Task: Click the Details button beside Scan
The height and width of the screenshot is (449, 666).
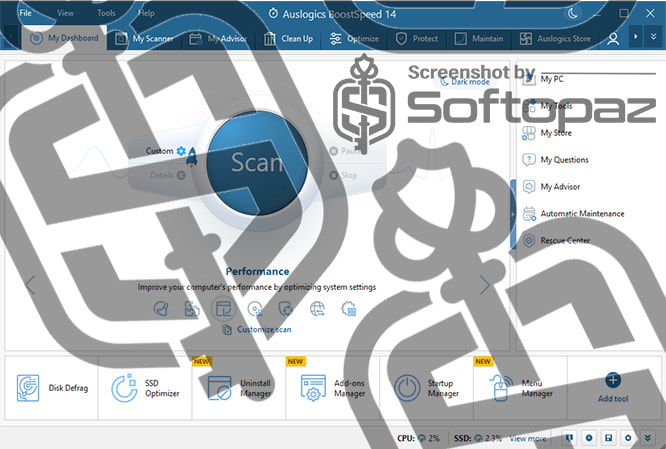Action: 168,175
